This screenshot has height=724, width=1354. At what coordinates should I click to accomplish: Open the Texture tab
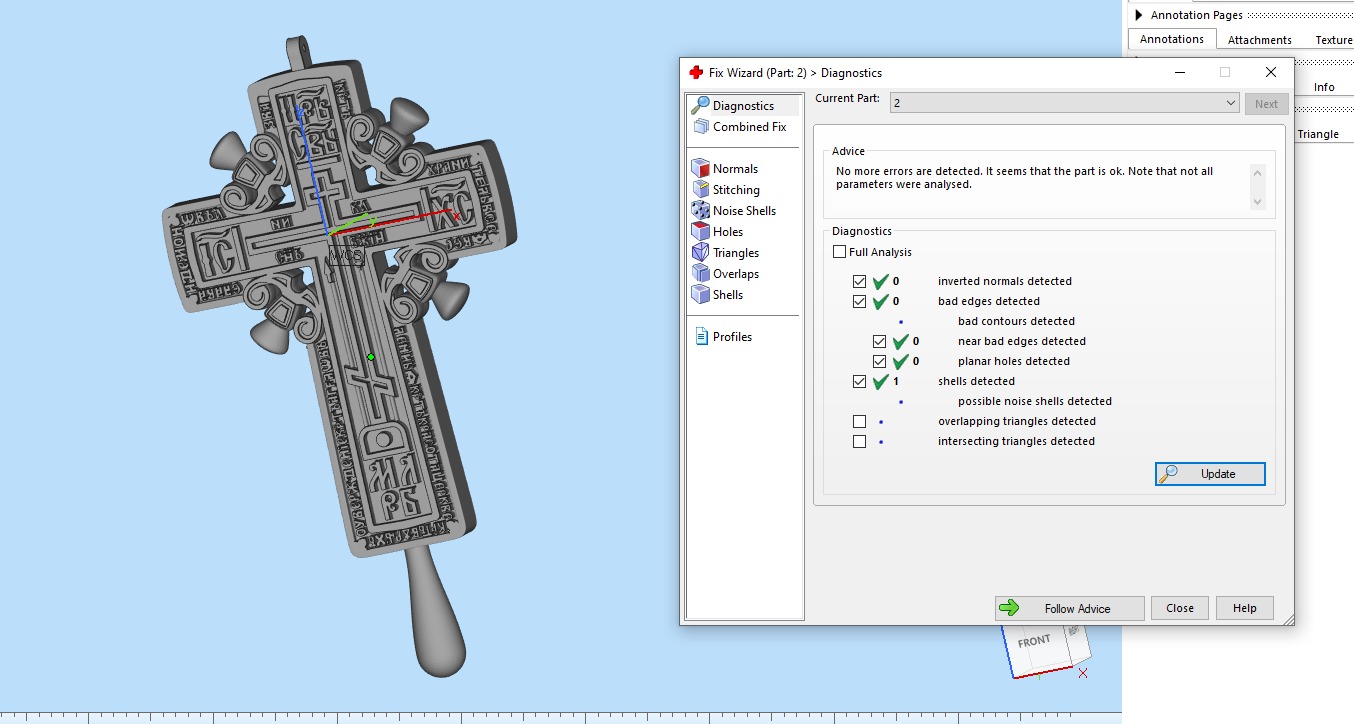[x=1333, y=40]
